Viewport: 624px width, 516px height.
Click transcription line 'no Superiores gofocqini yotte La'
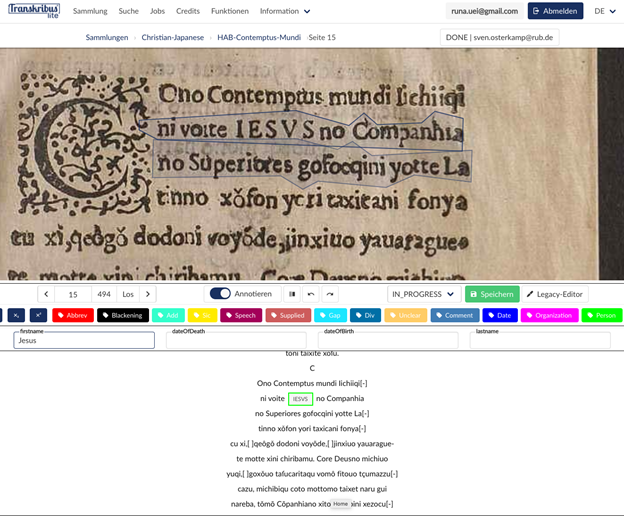[312, 414]
